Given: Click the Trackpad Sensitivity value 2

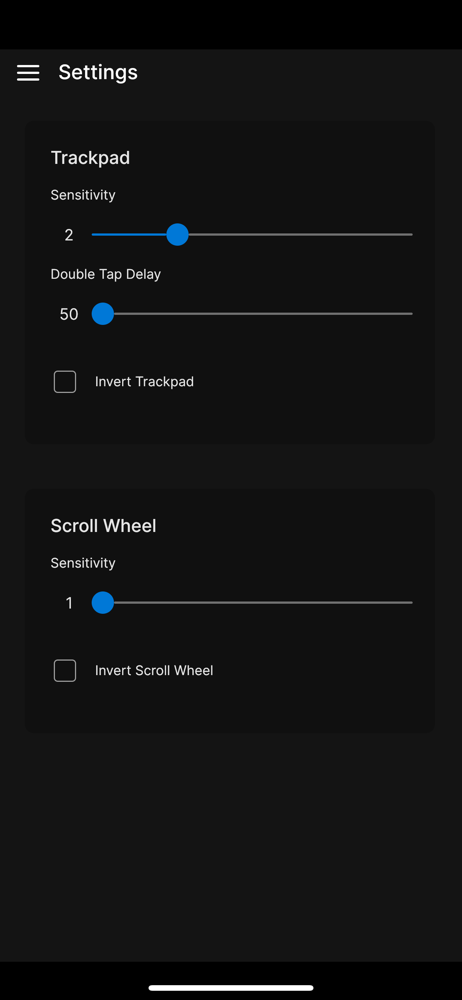Looking at the screenshot, I should pyautogui.click(x=69, y=235).
